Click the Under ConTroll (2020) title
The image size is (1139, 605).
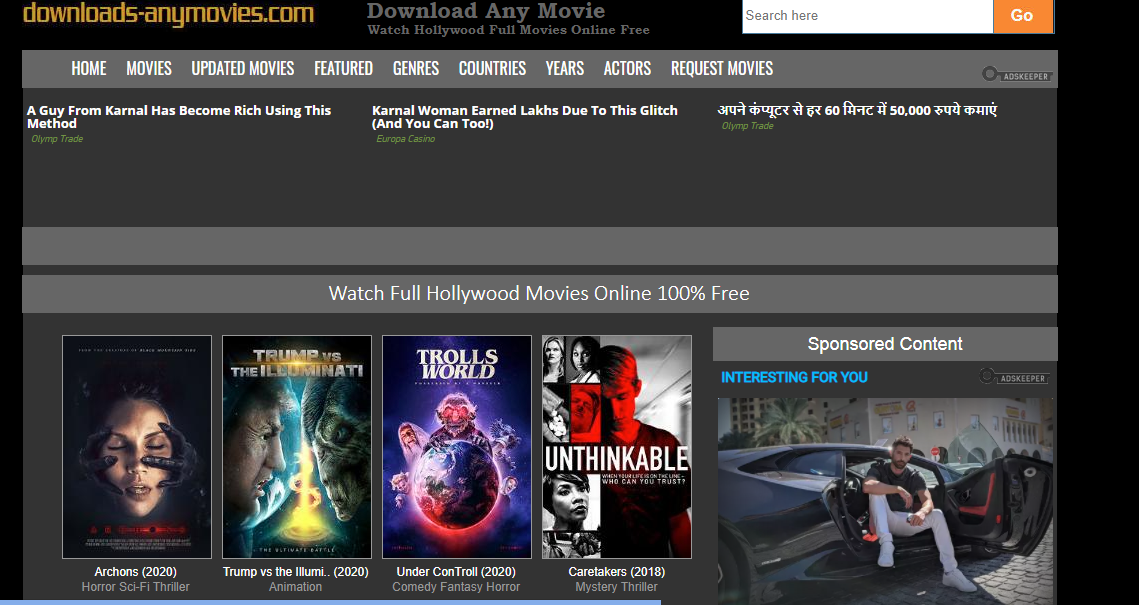coord(456,572)
